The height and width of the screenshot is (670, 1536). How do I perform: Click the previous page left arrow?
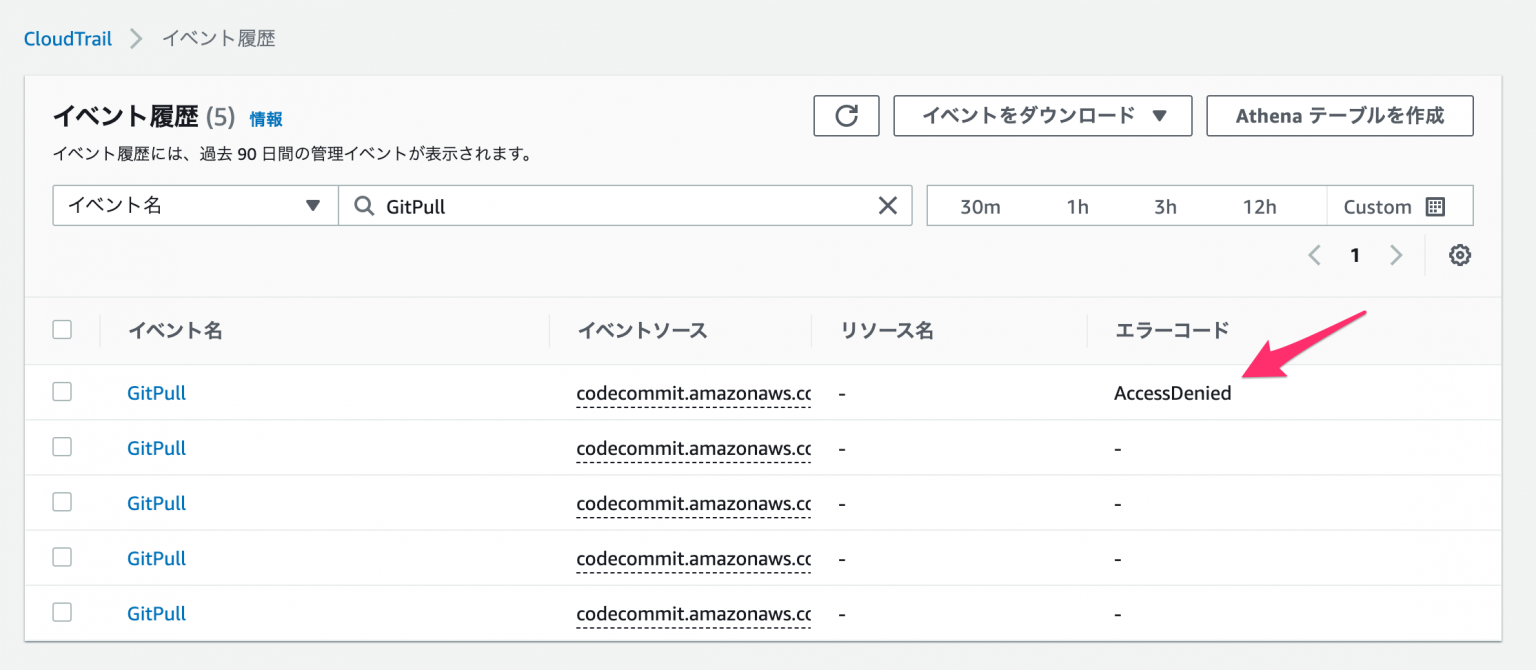tap(1314, 255)
